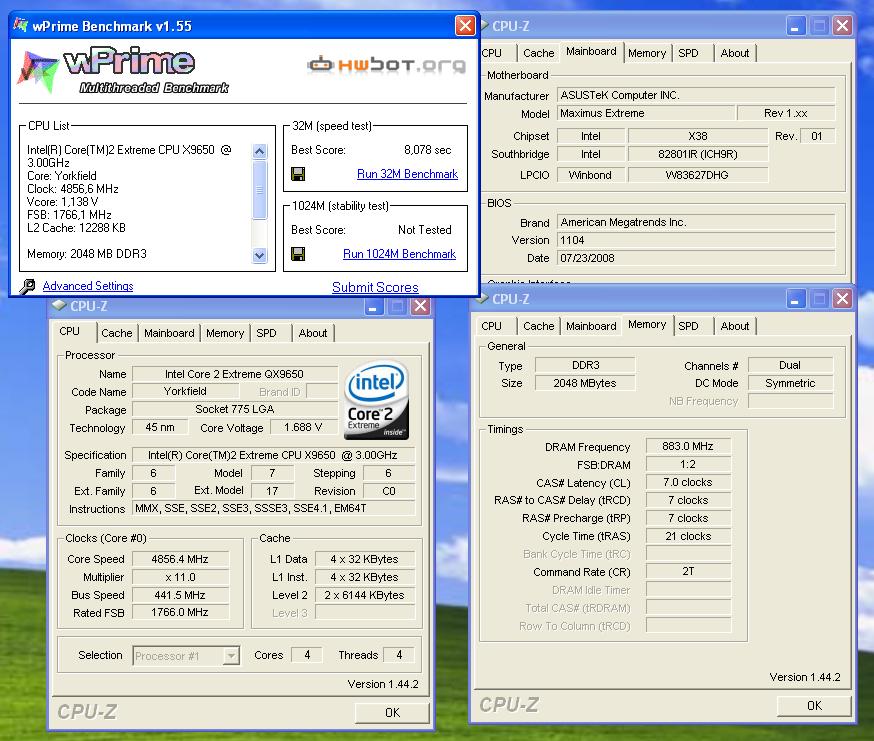Click motherboard Model field Maximus Extreme

coord(646,113)
